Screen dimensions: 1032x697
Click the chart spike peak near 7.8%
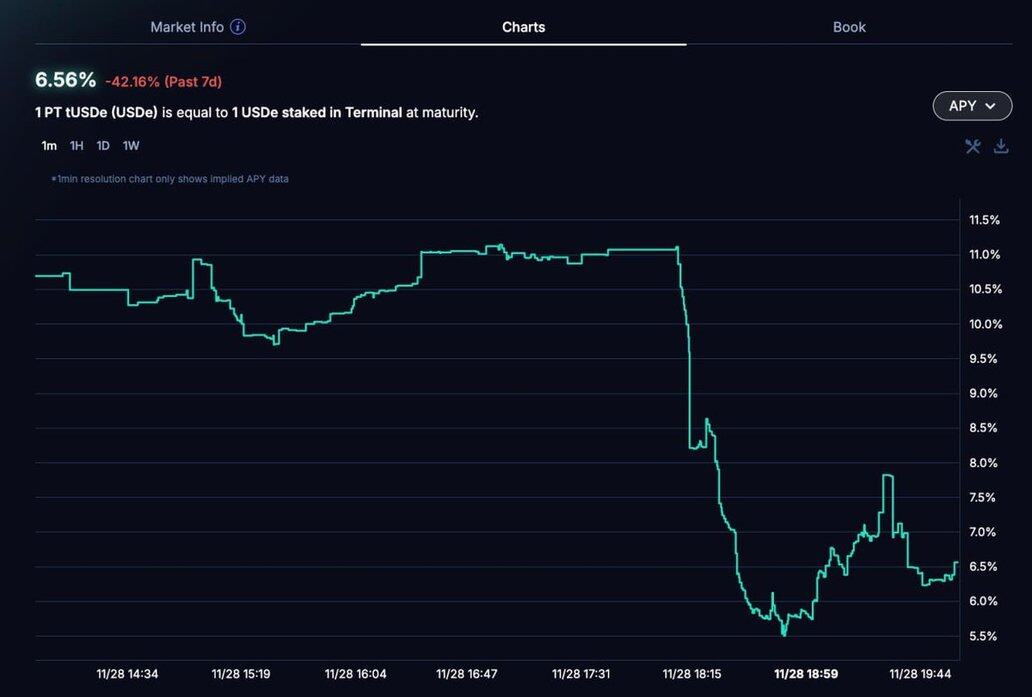pos(887,476)
